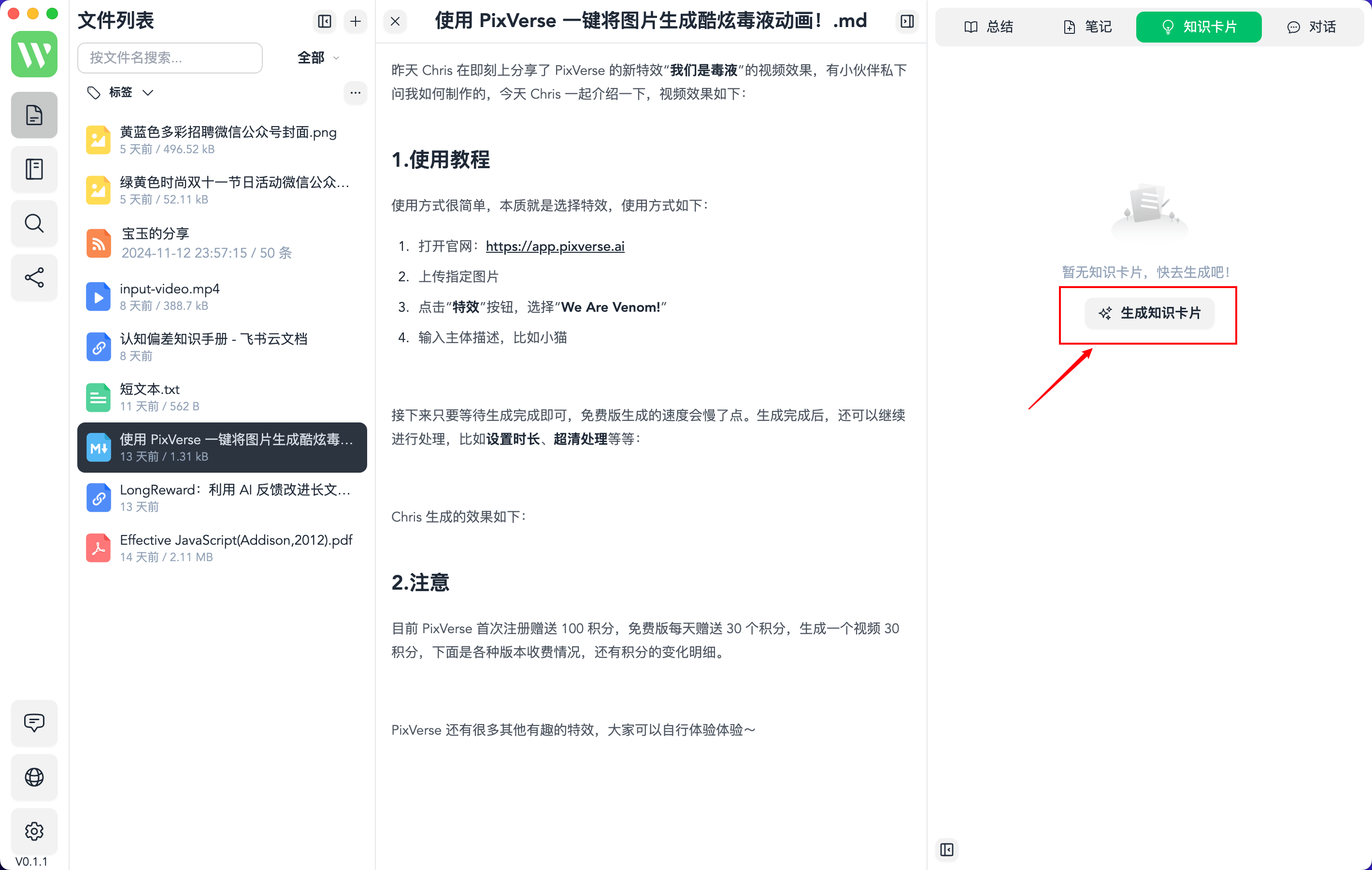Click the V0.1.1 version label
The height and width of the screenshot is (870, 1372).
(x=31, y=861)
